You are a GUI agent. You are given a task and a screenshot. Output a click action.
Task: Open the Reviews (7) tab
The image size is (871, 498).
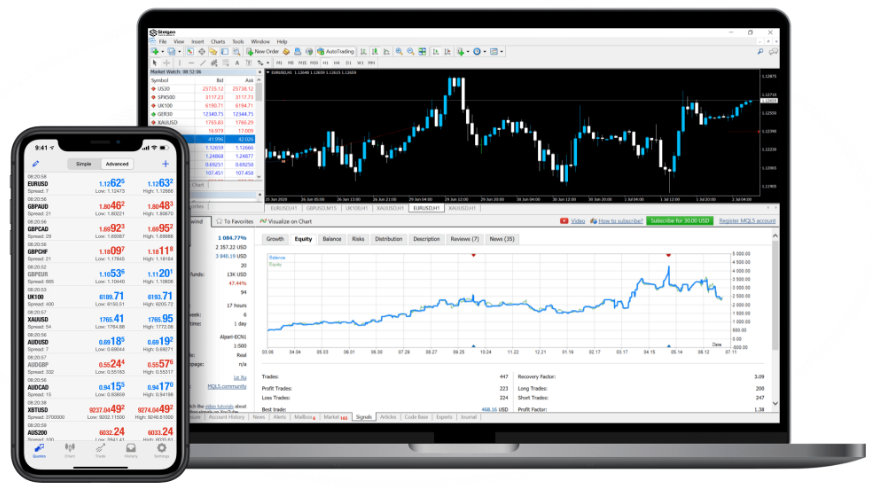tap(465, 239)
